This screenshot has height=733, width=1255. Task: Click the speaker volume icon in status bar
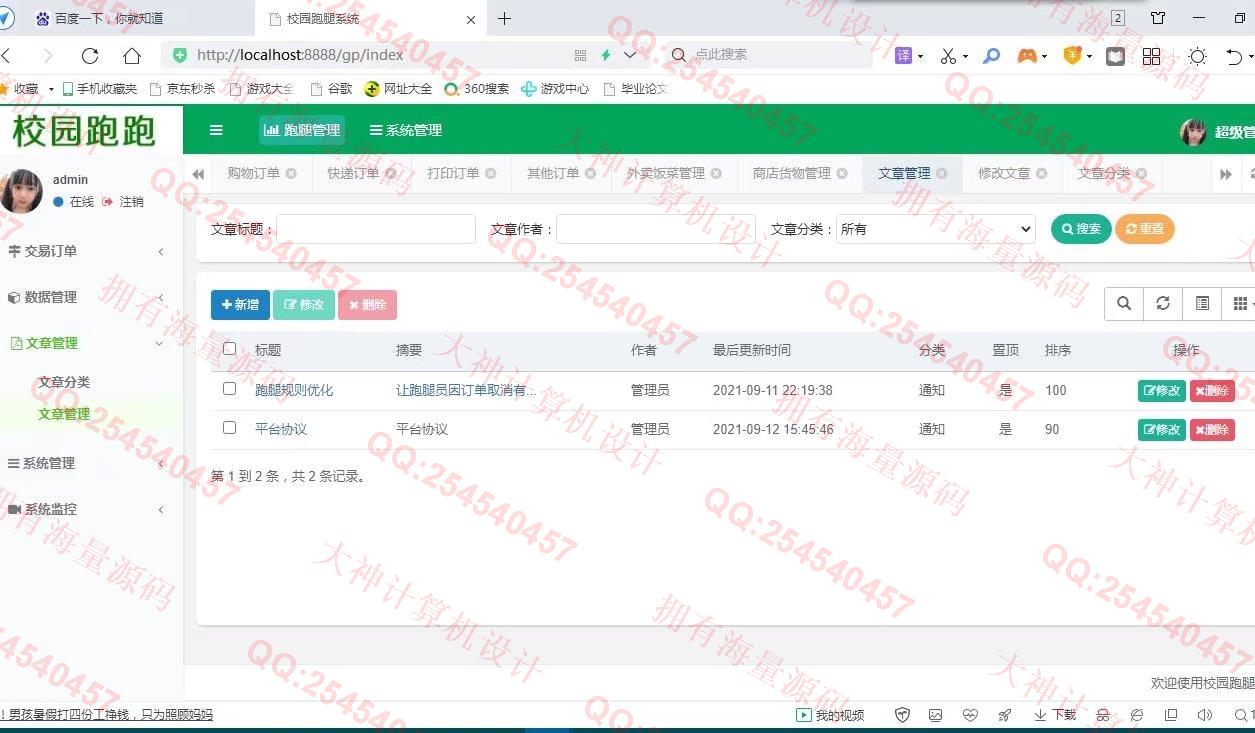pyautogui.click(x=1204, y=715)
